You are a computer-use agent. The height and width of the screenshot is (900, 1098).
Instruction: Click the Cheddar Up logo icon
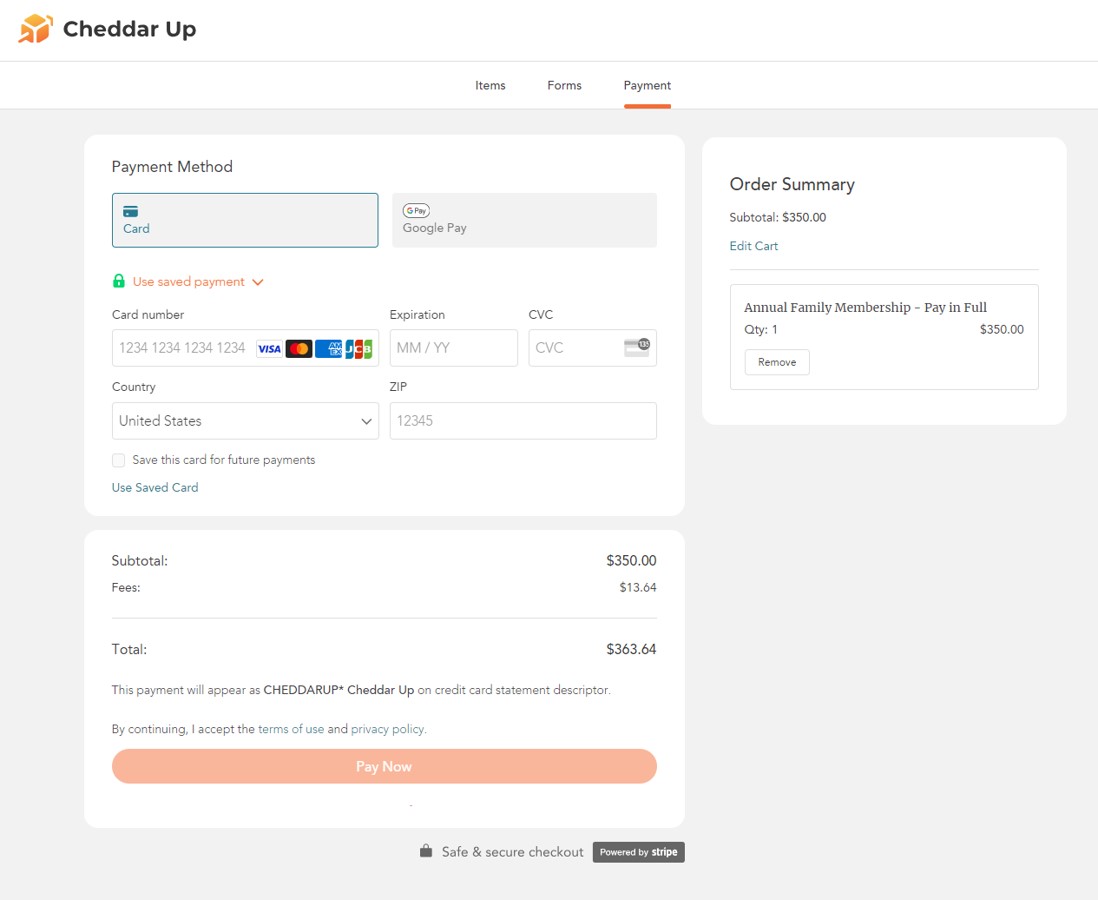coord(35,29)
